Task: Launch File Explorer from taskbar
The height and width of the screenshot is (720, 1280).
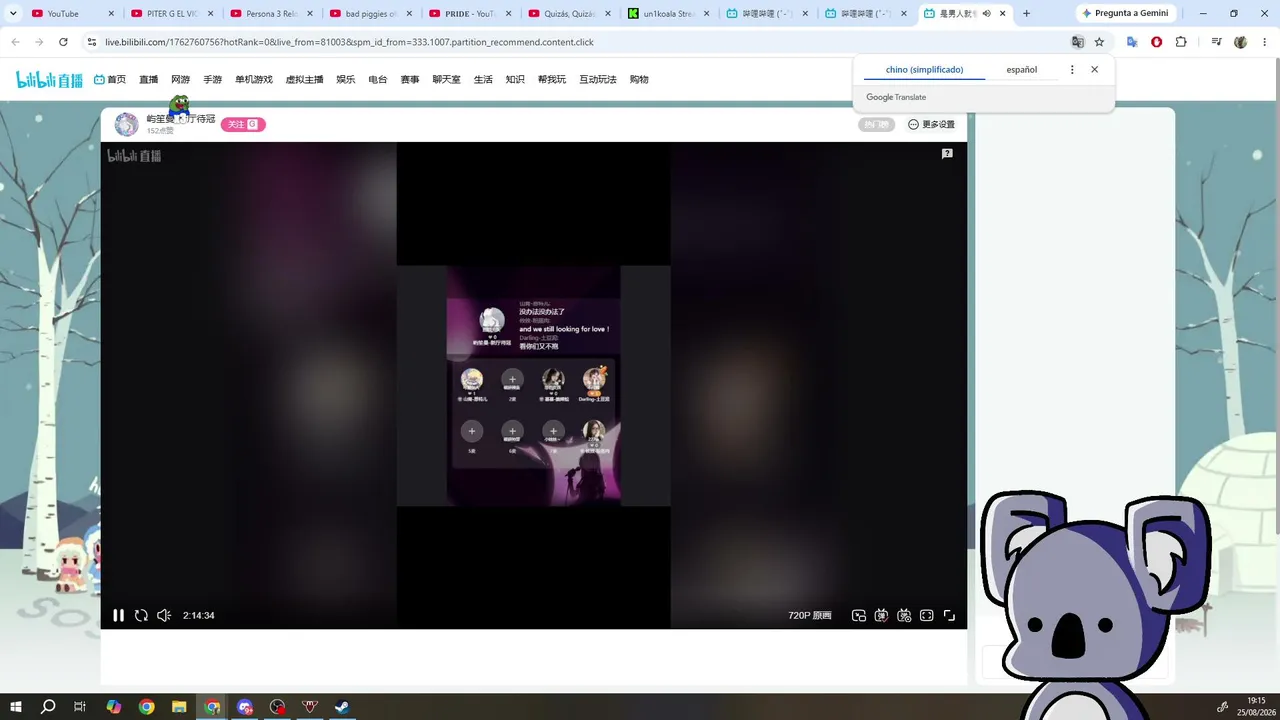Action: click(179, 707)
